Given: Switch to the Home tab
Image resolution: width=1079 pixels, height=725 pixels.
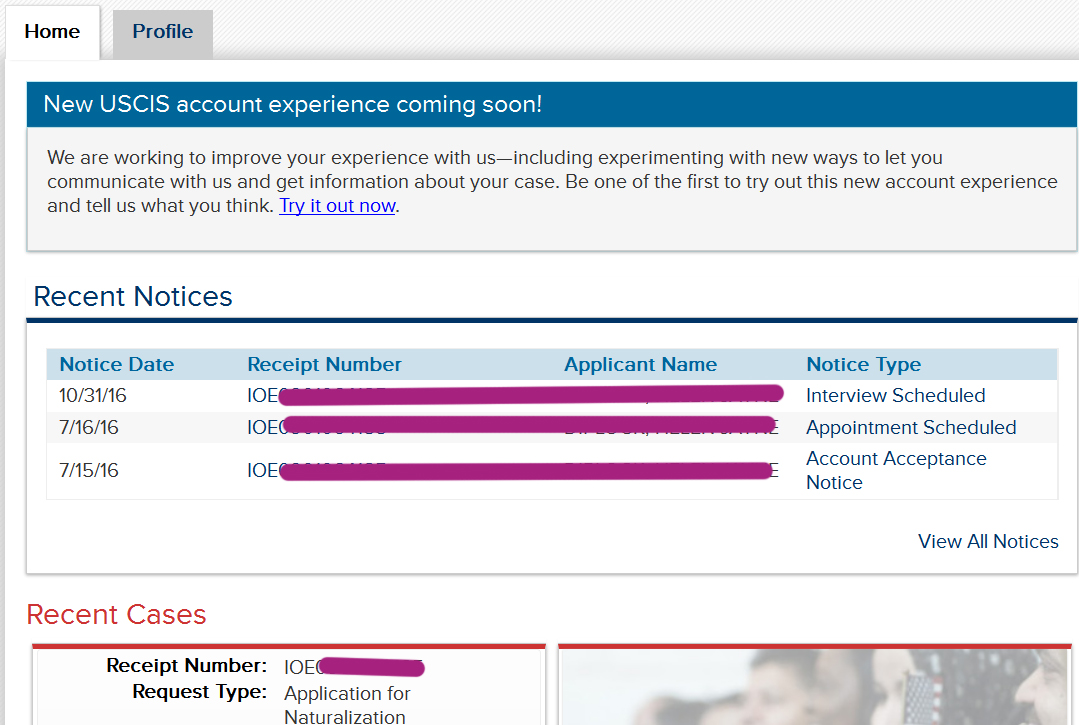Looking at the screenshot, I should (x=52, y=32).
